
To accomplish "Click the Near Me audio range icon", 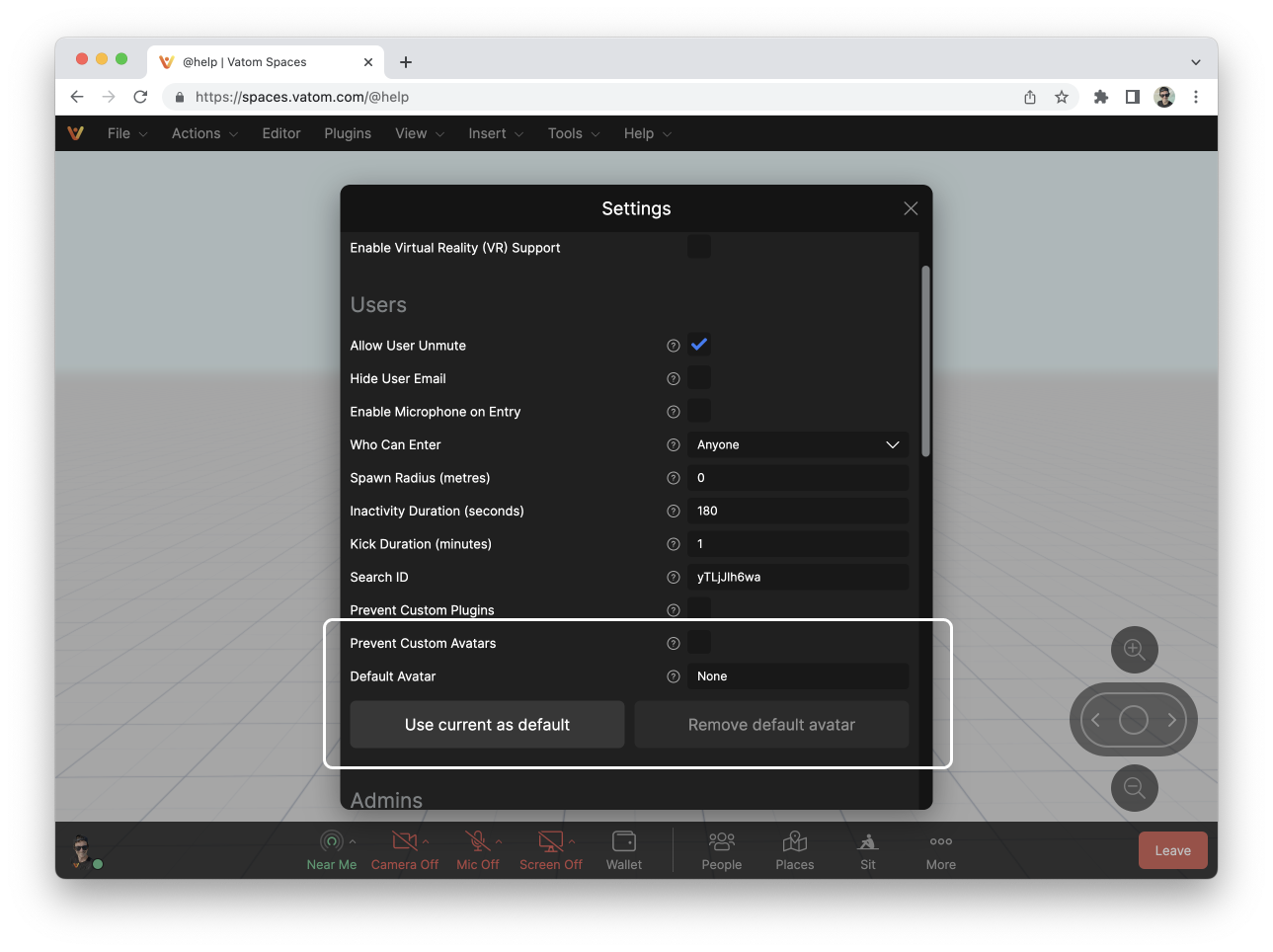I will (x=332, y=841).
